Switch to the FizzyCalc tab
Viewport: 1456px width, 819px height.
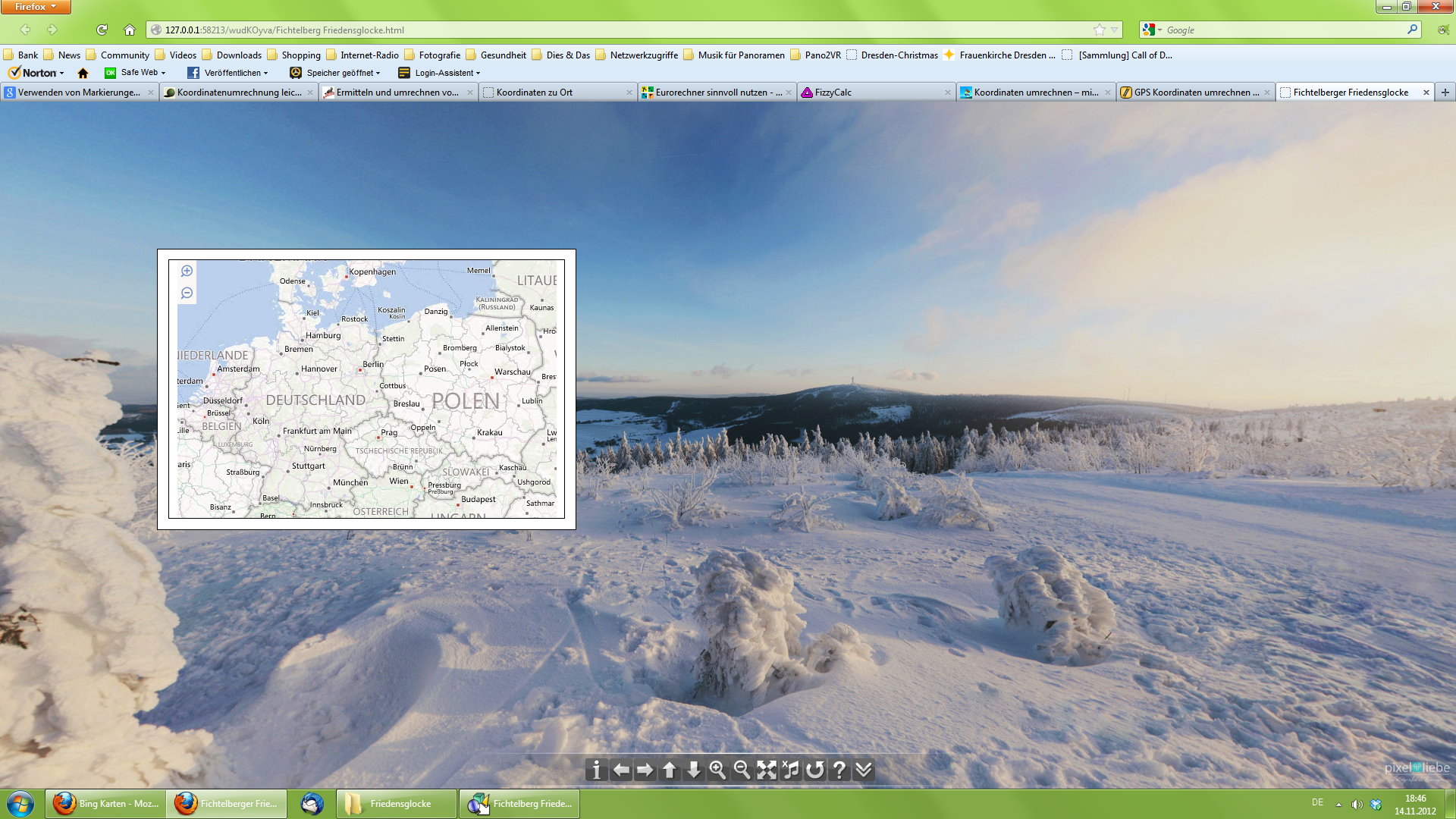(x=833, y=93)
